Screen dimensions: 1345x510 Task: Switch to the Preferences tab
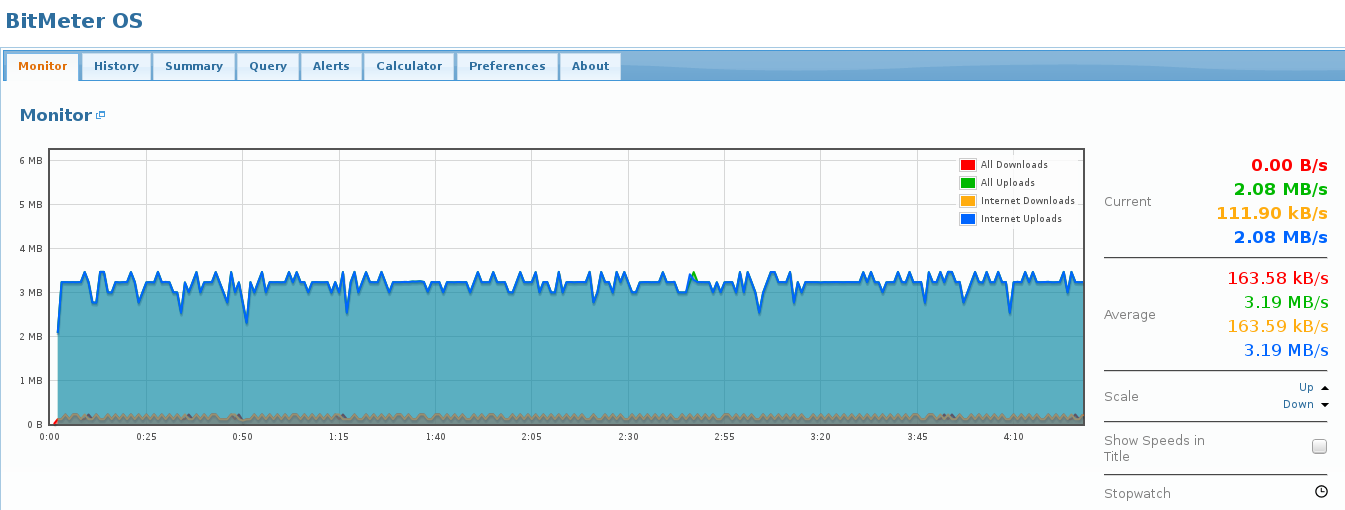point(507,67)
